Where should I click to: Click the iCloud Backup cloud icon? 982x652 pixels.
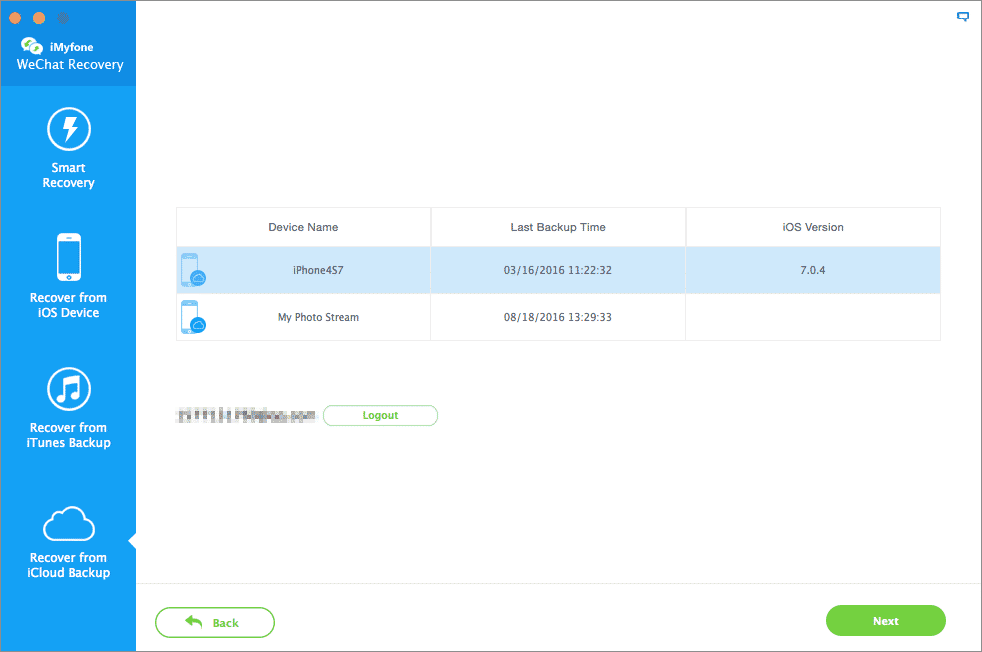point(69,523)
